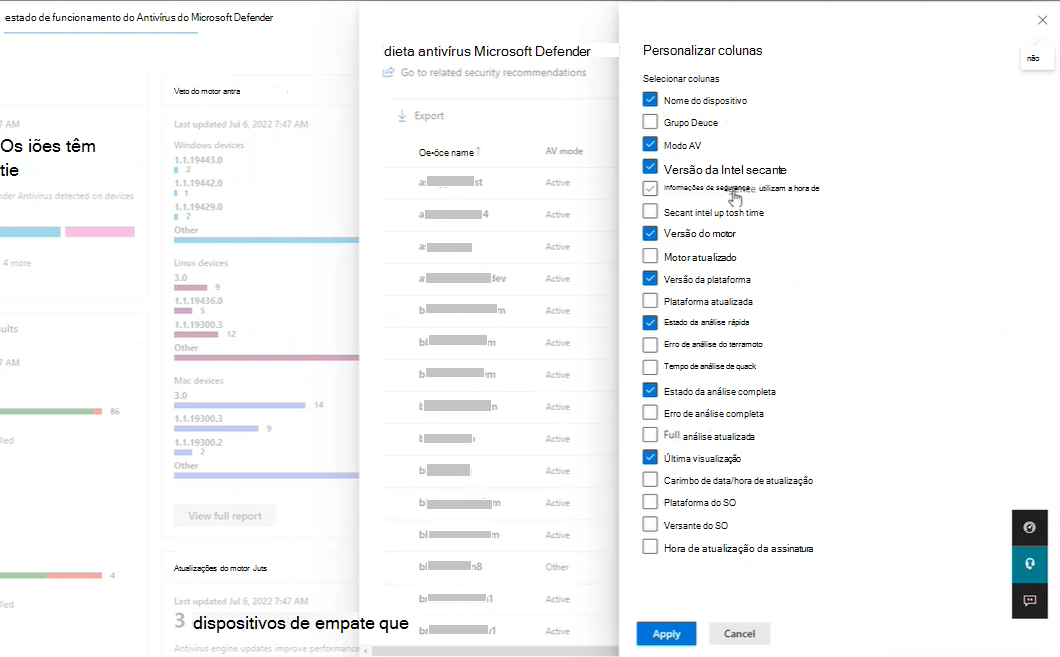Uncheck Versão do motor checkbox
The width and height of the screenshot is (1060, 657).
click(x=650, y=233)
